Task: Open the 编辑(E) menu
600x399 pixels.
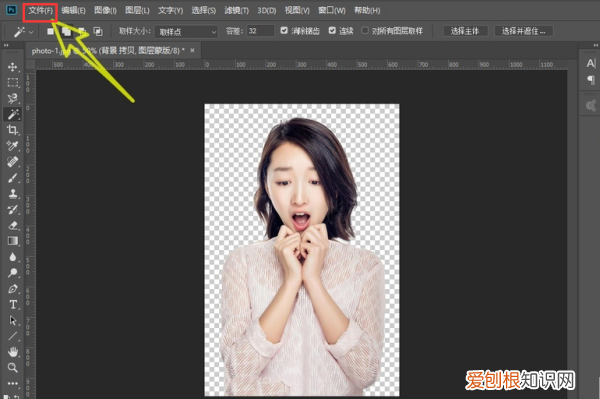Action: [73, 11]
